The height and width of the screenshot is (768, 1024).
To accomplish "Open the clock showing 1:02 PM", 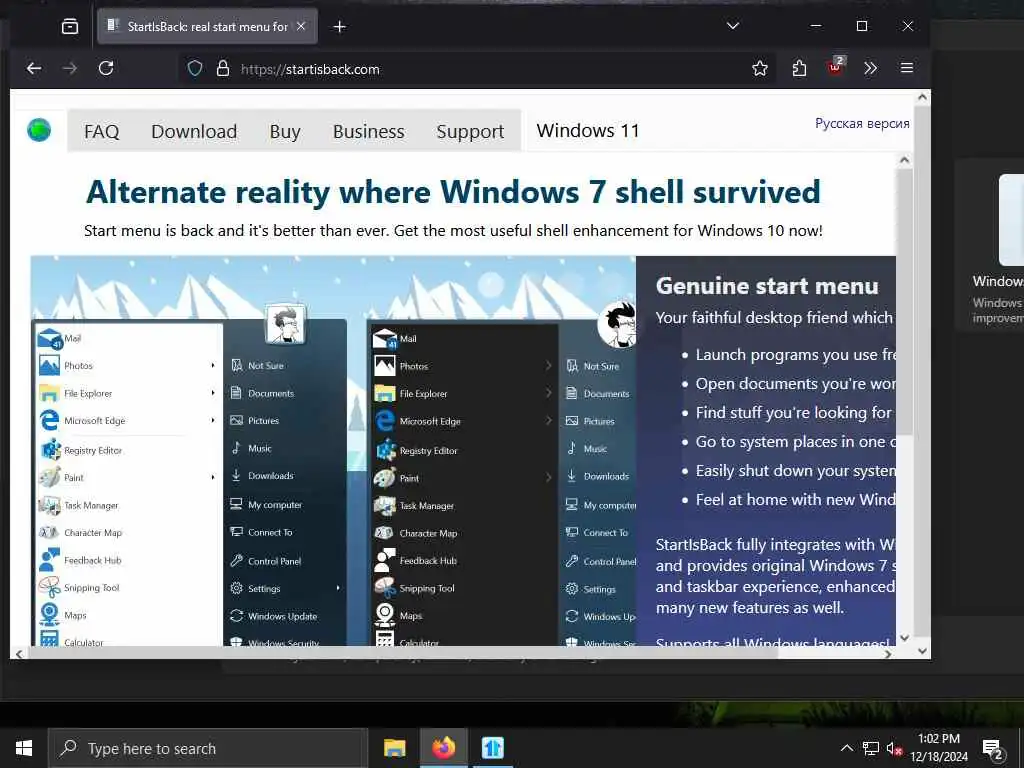I will pos(939,748).
